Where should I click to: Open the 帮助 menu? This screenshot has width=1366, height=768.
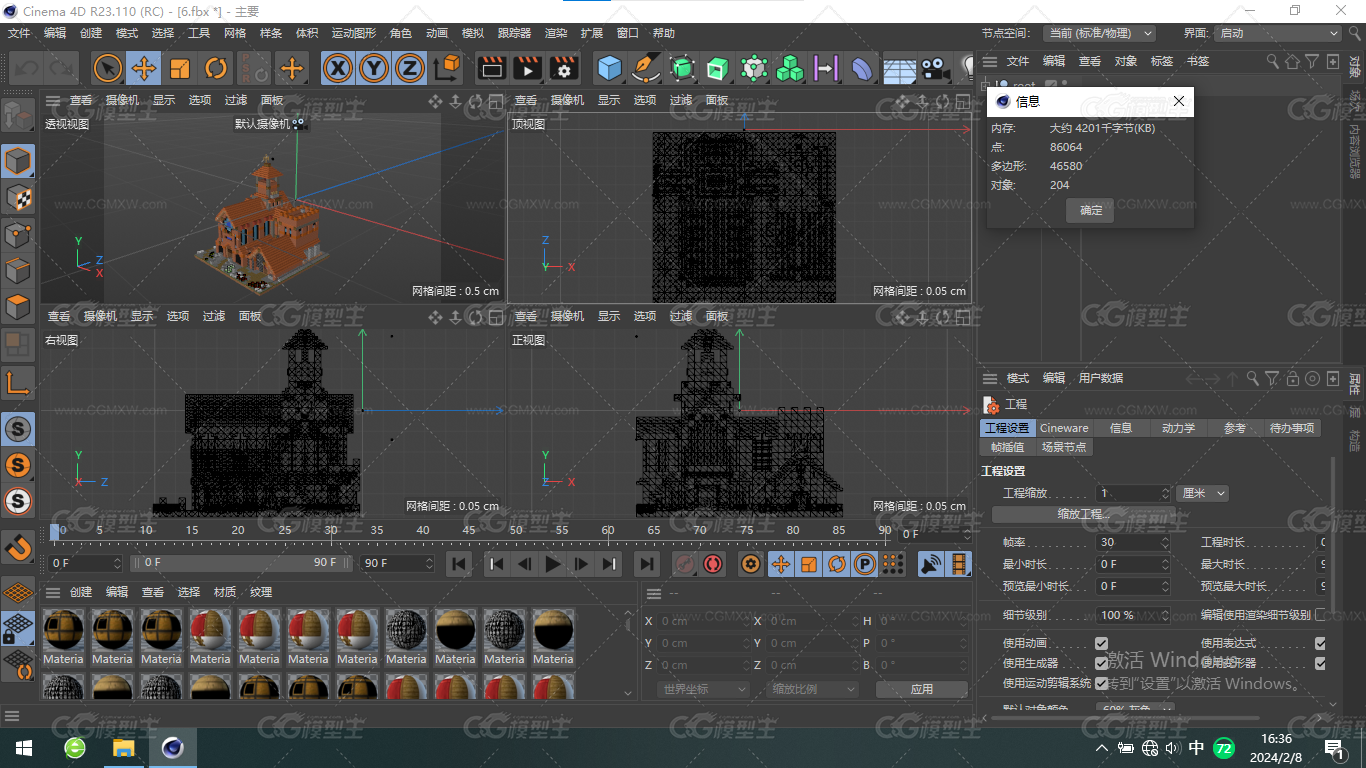[664, 33]
